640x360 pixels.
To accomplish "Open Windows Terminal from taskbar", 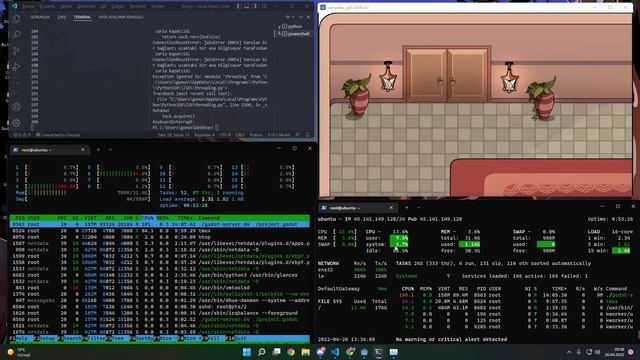I will pos(379,352).
